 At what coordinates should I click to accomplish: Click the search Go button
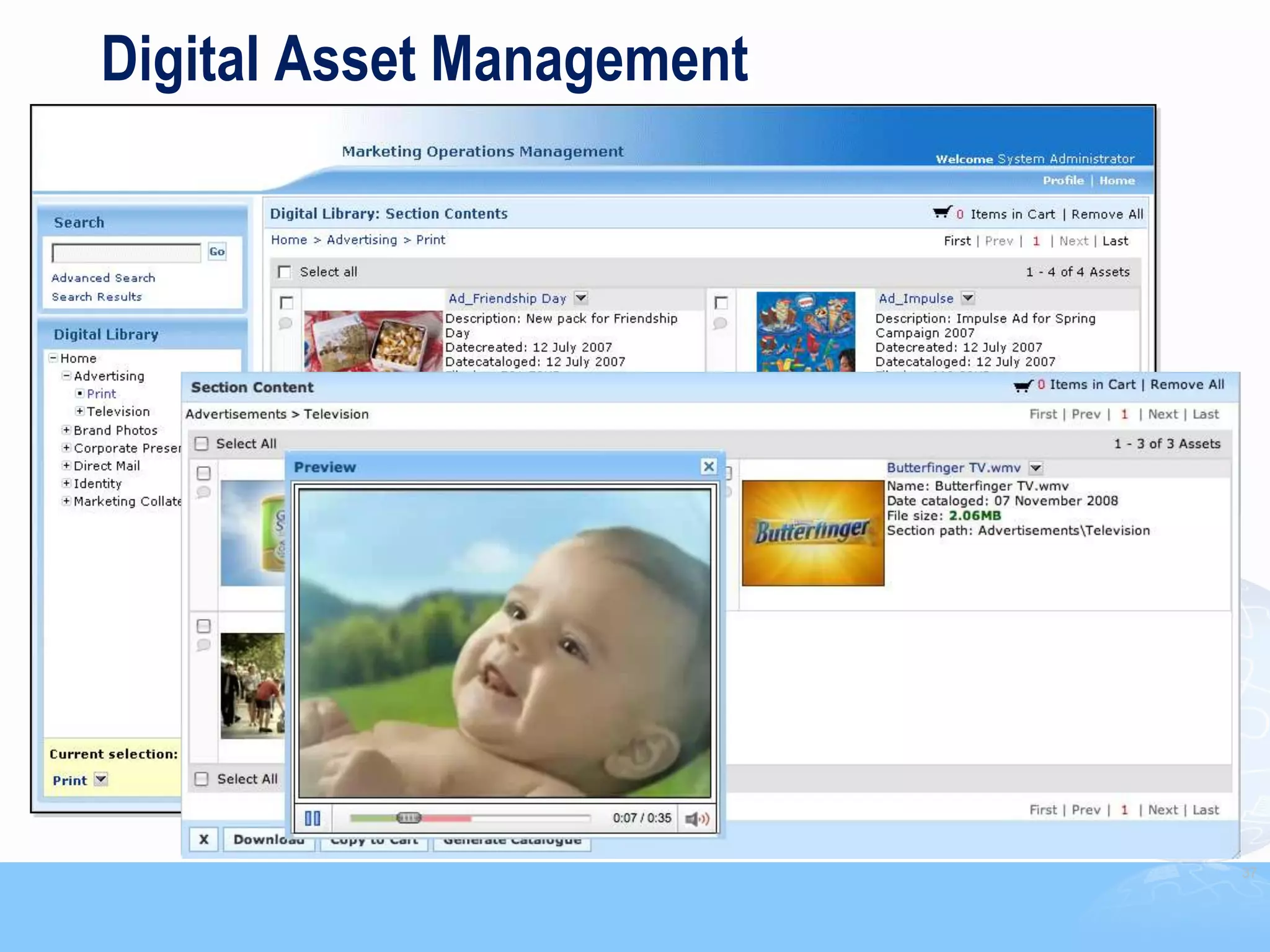[x=216, y=252]
